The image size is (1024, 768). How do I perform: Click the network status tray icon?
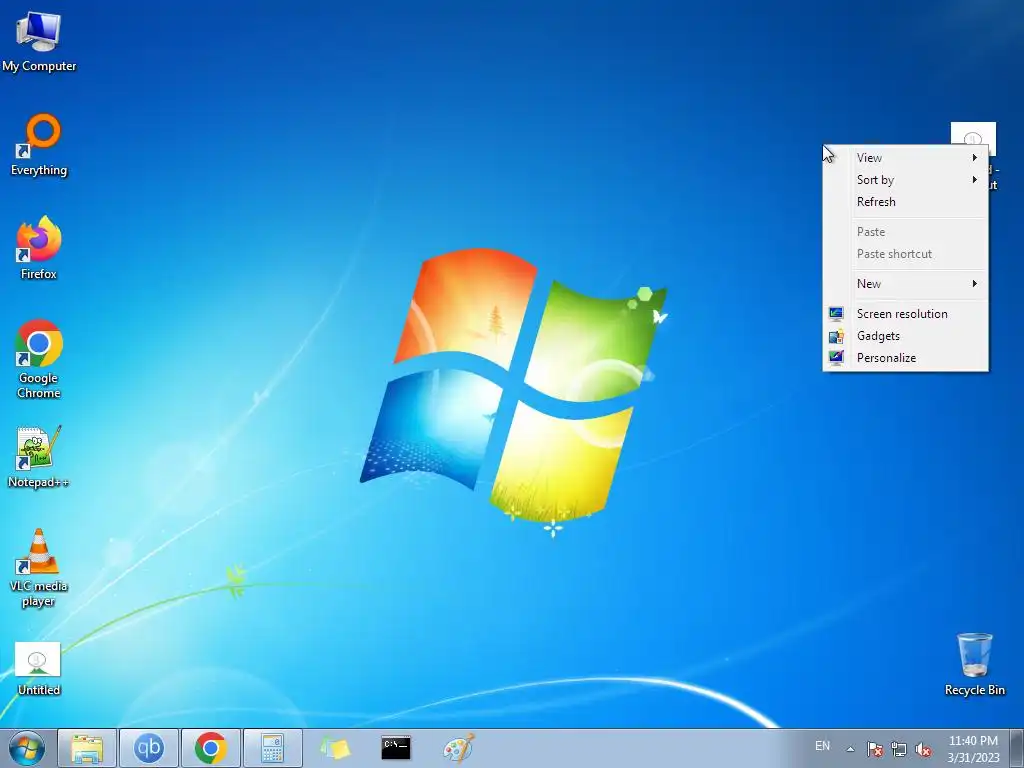[899, 749]
